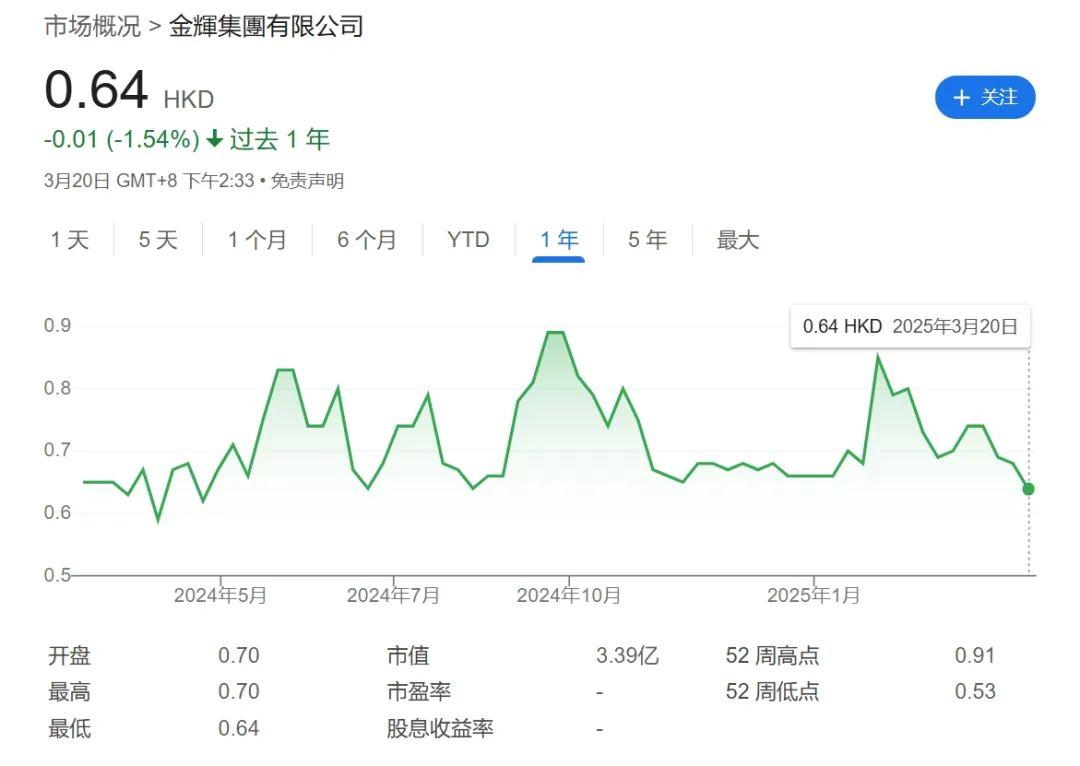Select the 1 天 range tab

pos(70,240)
